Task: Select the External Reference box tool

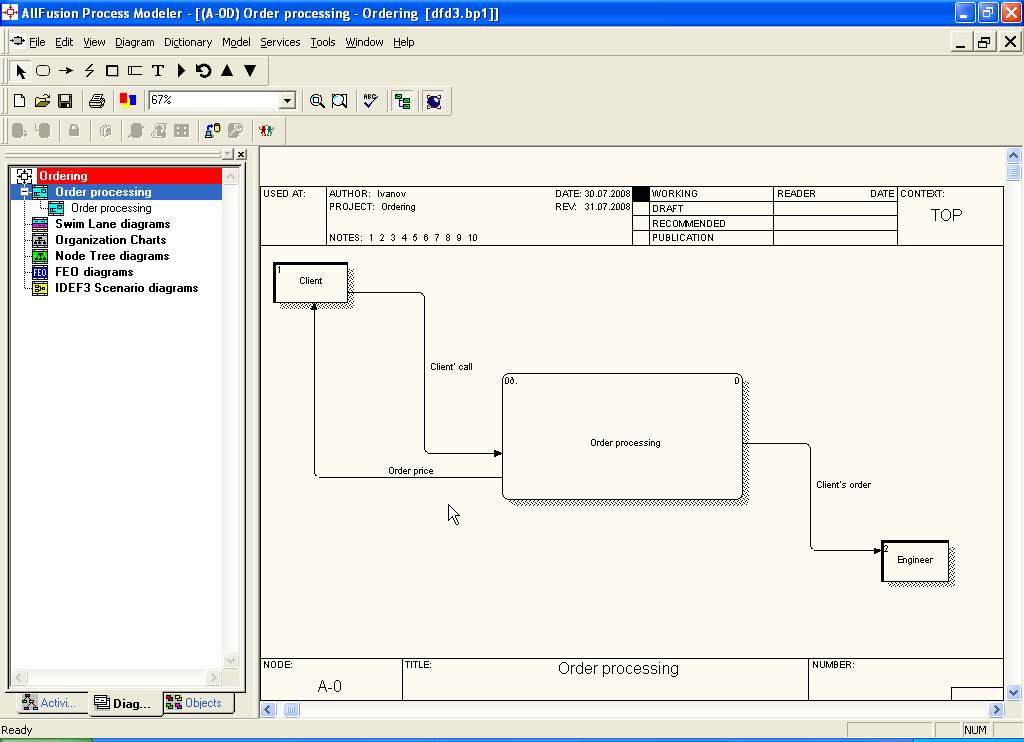Action: pyautogui.click(x=112, y=71)
